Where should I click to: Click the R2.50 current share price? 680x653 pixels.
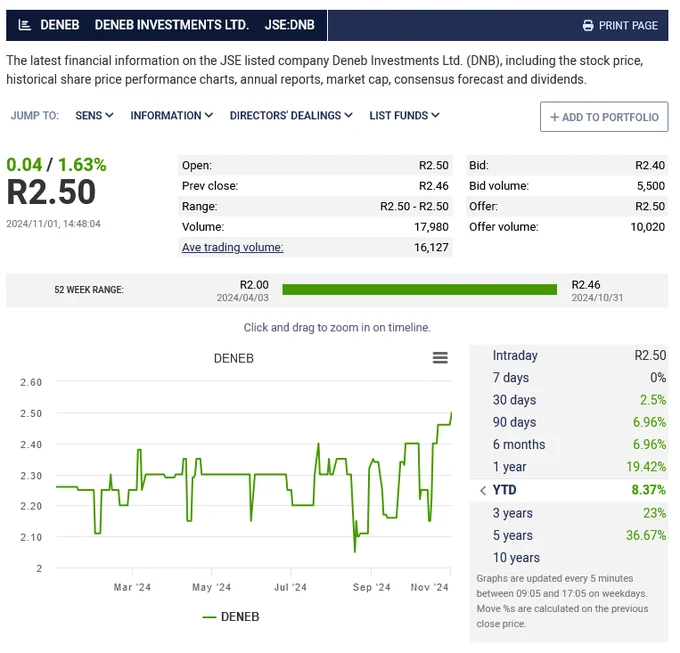coord(51,192)
